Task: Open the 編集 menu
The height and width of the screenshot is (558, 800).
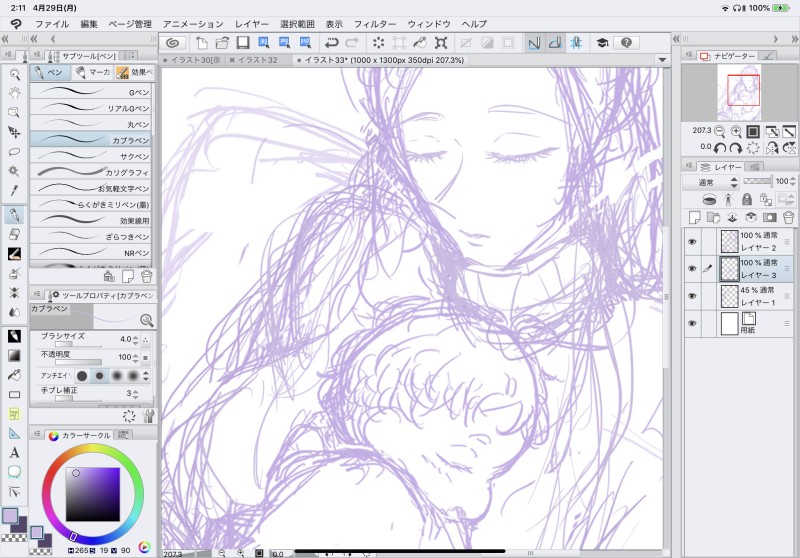Action: (89, 24)
